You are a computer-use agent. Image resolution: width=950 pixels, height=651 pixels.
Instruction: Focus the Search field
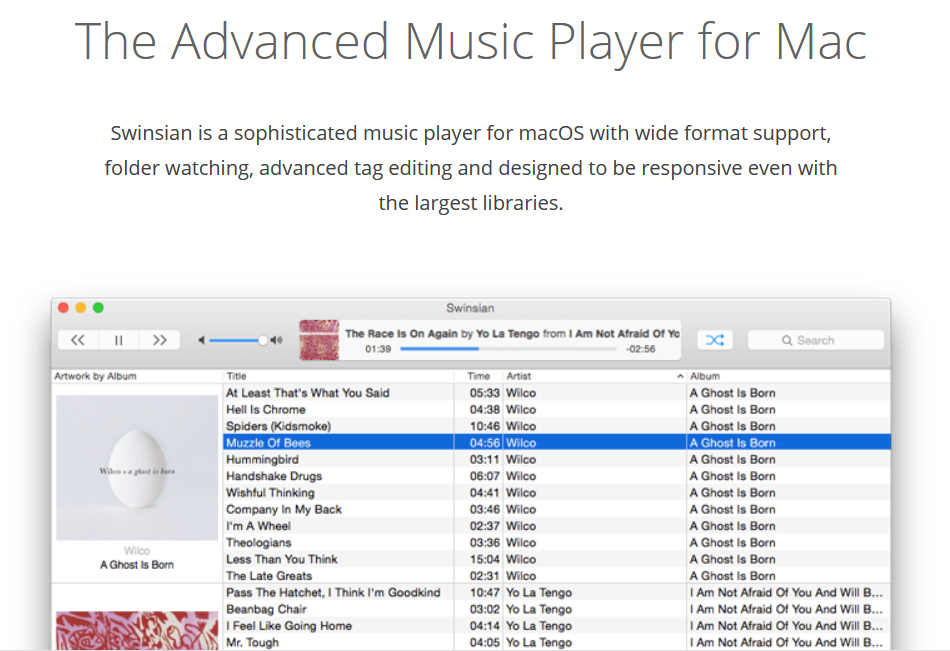click(x=815, y=340)
